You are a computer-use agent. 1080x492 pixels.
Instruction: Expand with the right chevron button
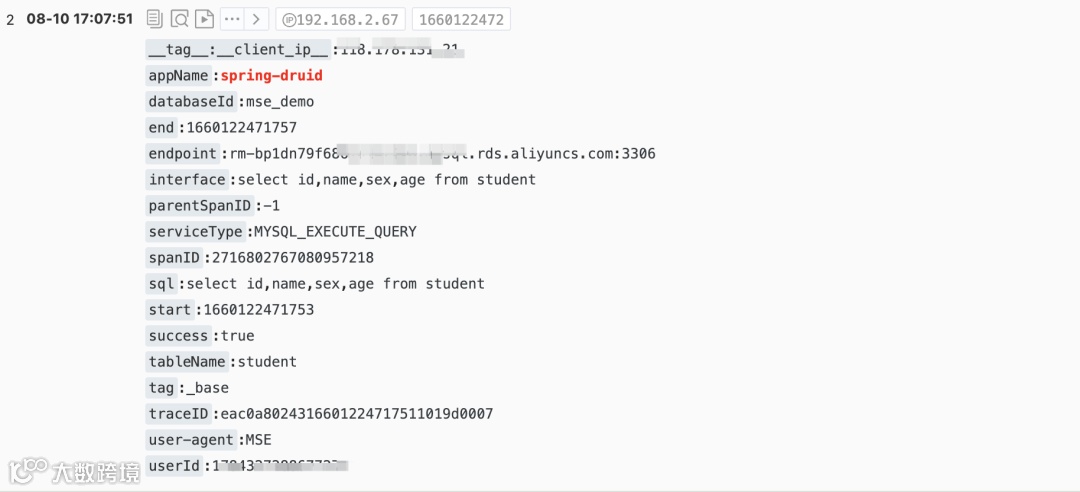click(256, 19)
